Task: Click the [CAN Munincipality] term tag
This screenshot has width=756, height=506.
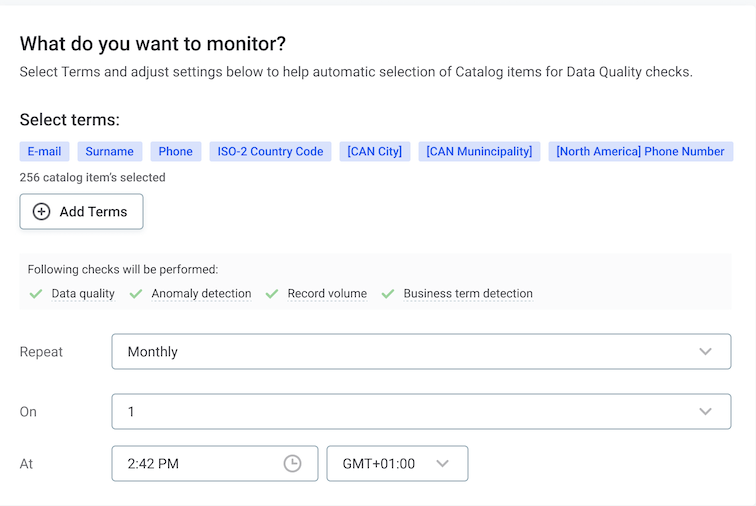Action: click(x=479, y=152)
